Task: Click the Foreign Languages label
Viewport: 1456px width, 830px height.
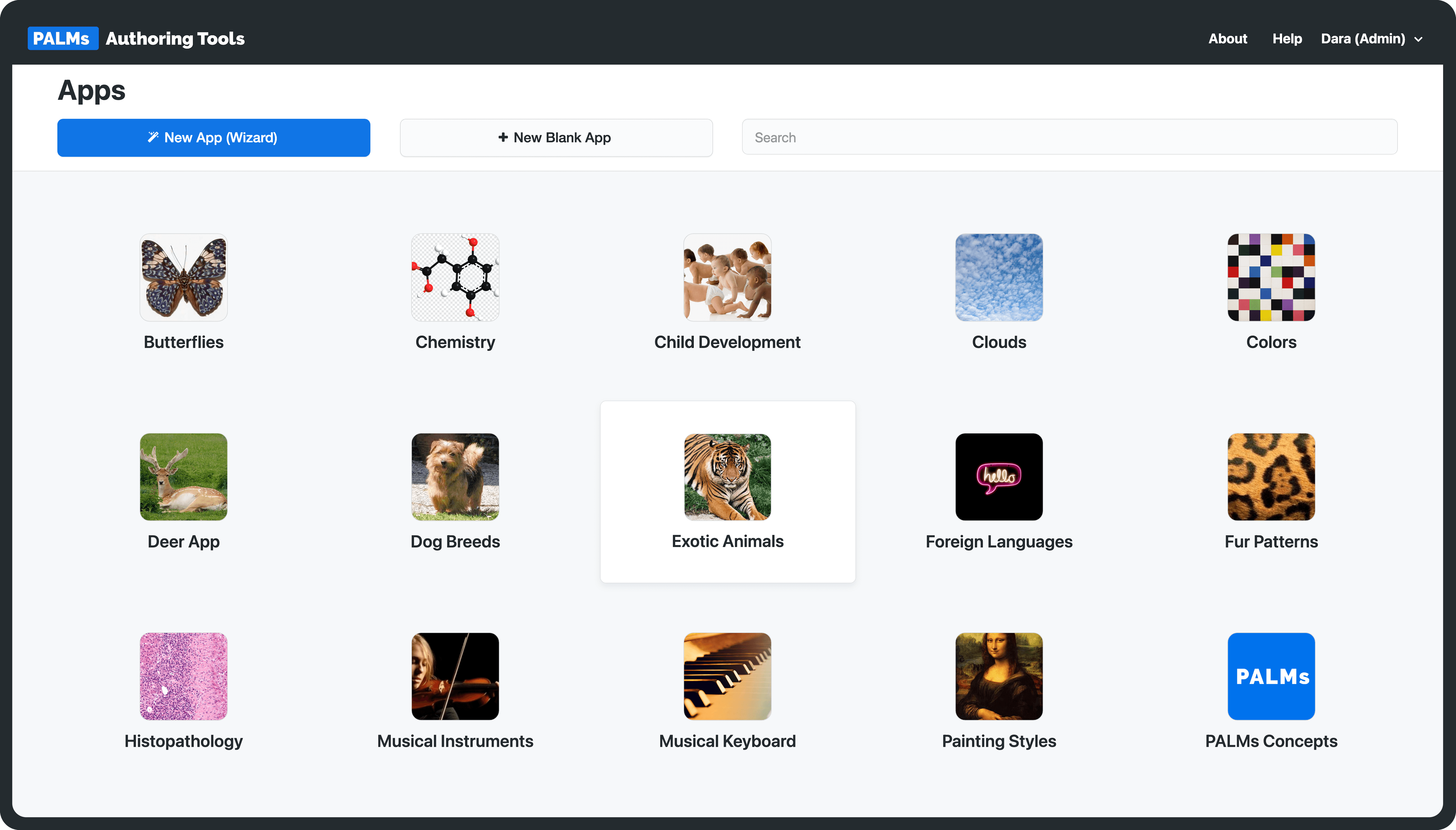Action: coord(999,542)
